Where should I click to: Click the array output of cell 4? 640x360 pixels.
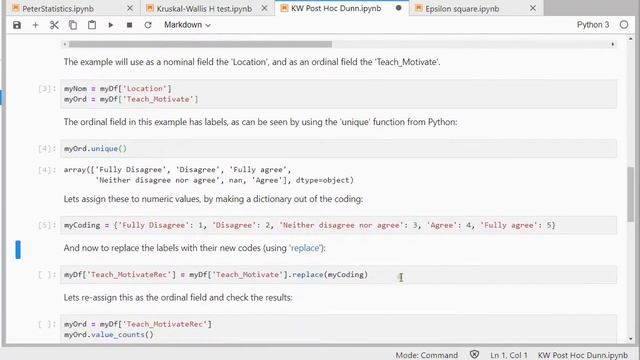(x=209, y=175)
